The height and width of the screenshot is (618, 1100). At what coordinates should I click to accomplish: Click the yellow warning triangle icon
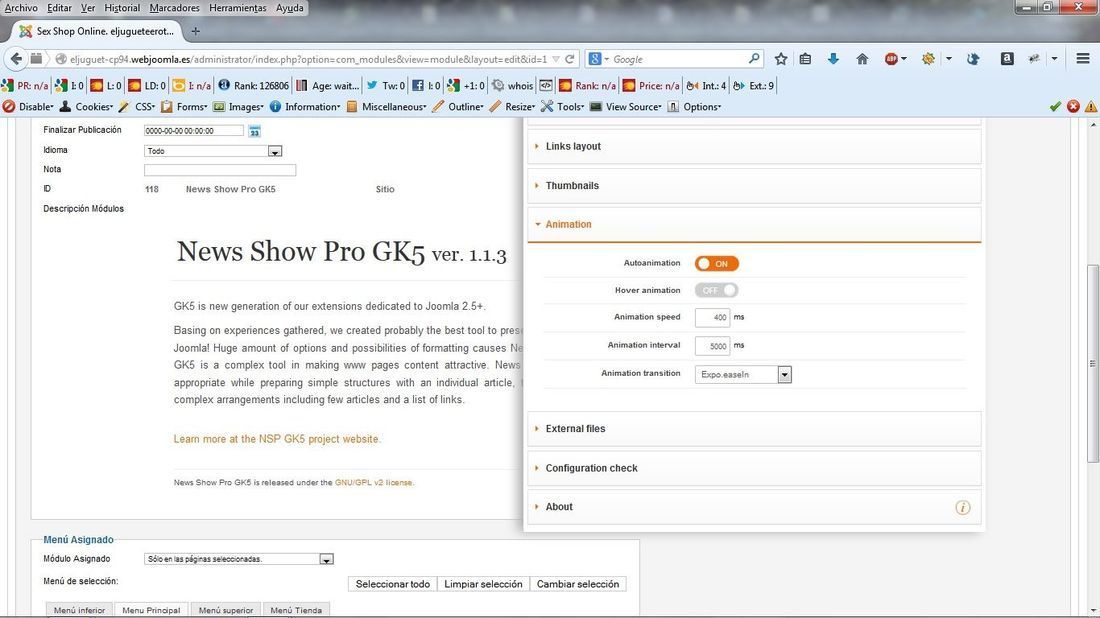[1091, 107]
